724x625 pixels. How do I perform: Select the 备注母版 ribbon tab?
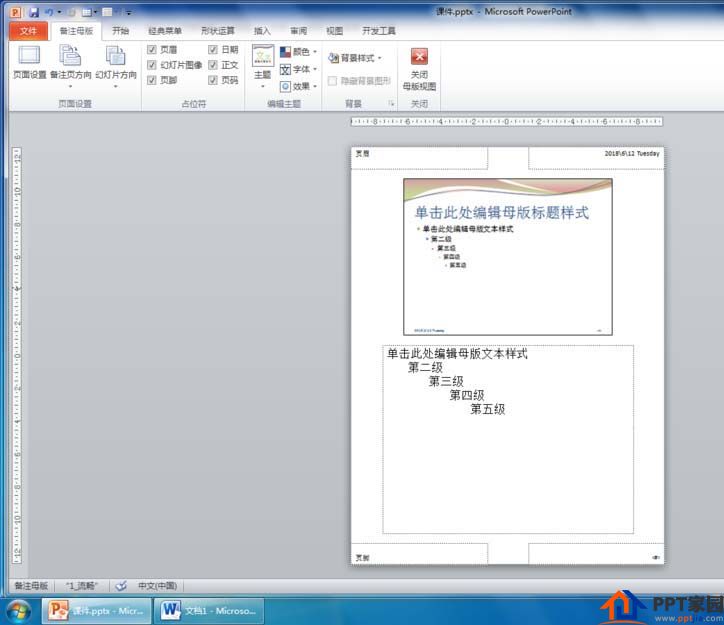click(76, 31)
